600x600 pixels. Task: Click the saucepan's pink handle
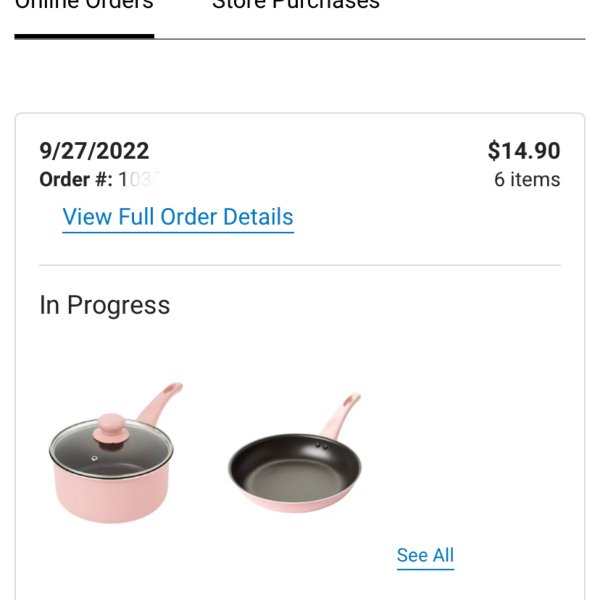161,402
